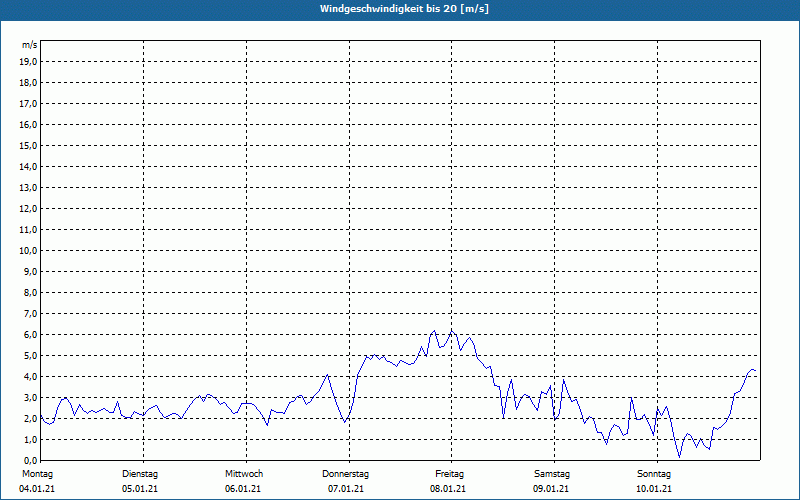
Task: Click the 'Dienstag' day label
Action: click(x=140, y=474)
